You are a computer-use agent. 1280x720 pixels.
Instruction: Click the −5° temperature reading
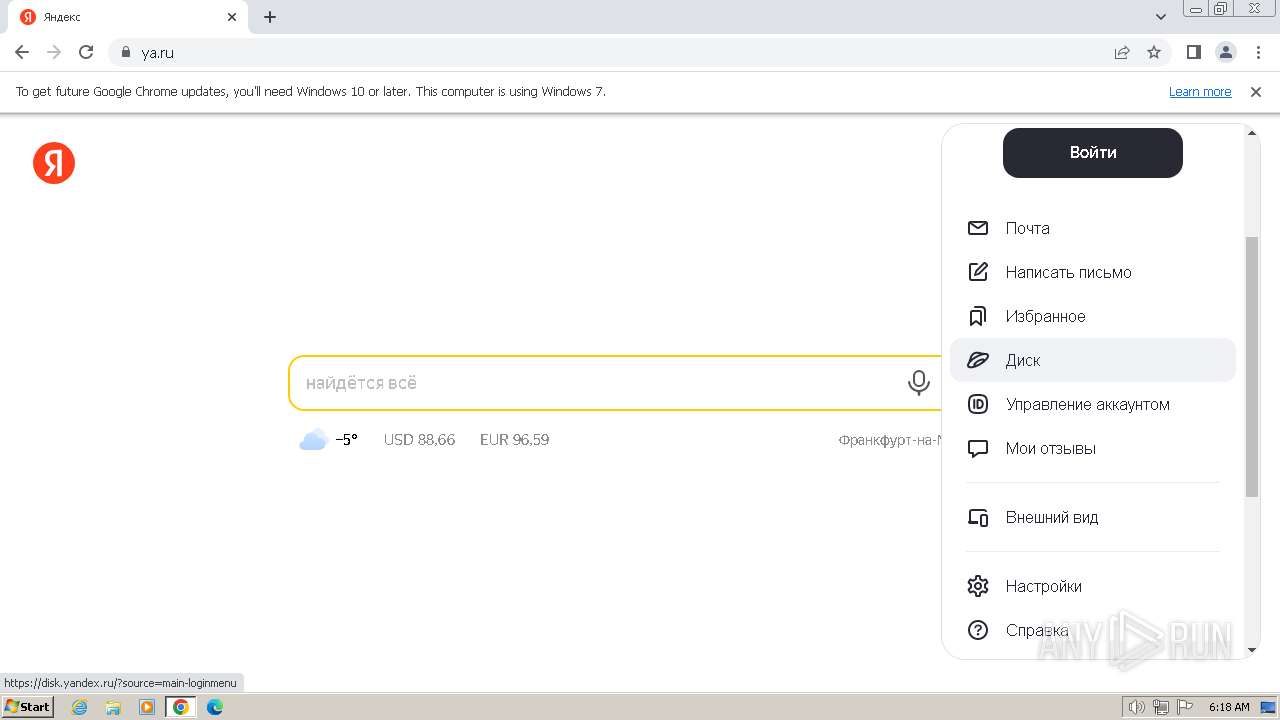click(346, 440)
